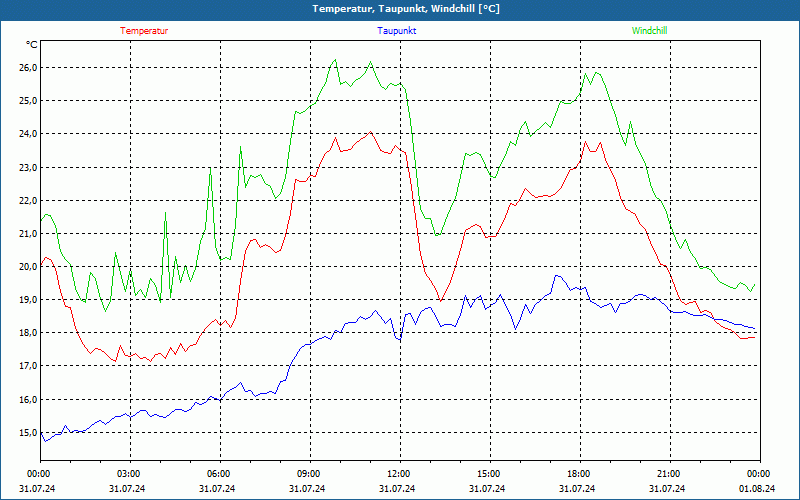Click the '31.07.24' date under 15:00

[487, 488]
